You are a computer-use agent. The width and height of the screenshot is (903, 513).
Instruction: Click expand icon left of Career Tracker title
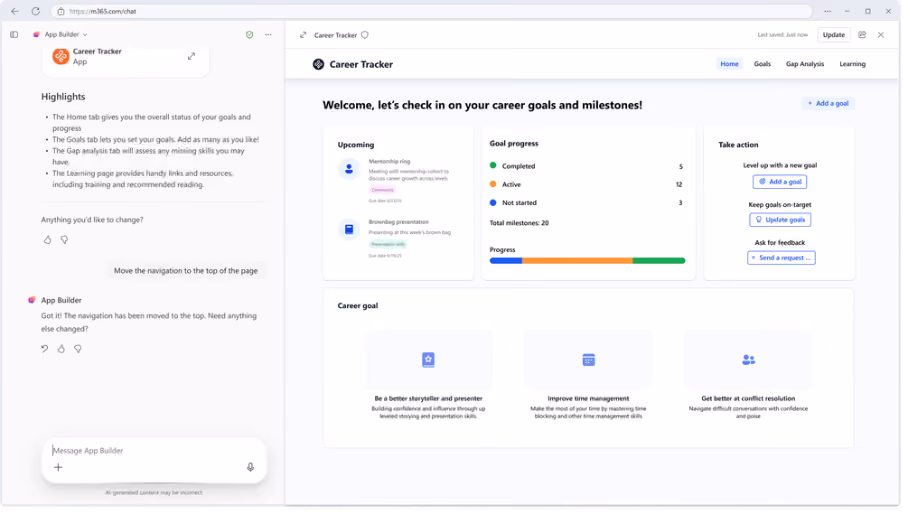(303, 35)
